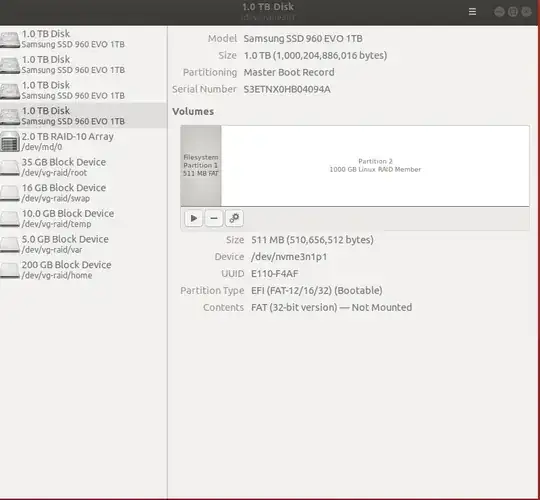The width and height of the screenshot is (540, 500).
Task: Select the 16 GB Block Device /dev/vg-raid/swap
Action: [x=83, y=193]
